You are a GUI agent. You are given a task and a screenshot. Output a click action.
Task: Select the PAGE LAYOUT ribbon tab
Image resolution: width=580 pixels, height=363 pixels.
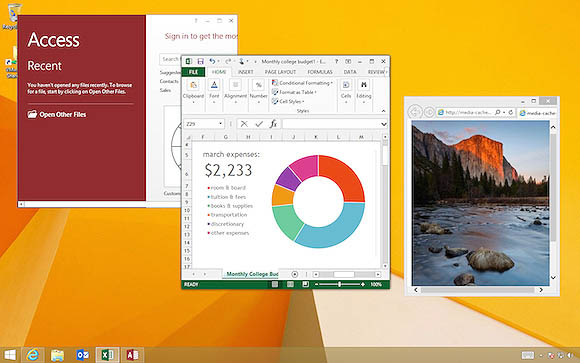(x=280, y=72)
